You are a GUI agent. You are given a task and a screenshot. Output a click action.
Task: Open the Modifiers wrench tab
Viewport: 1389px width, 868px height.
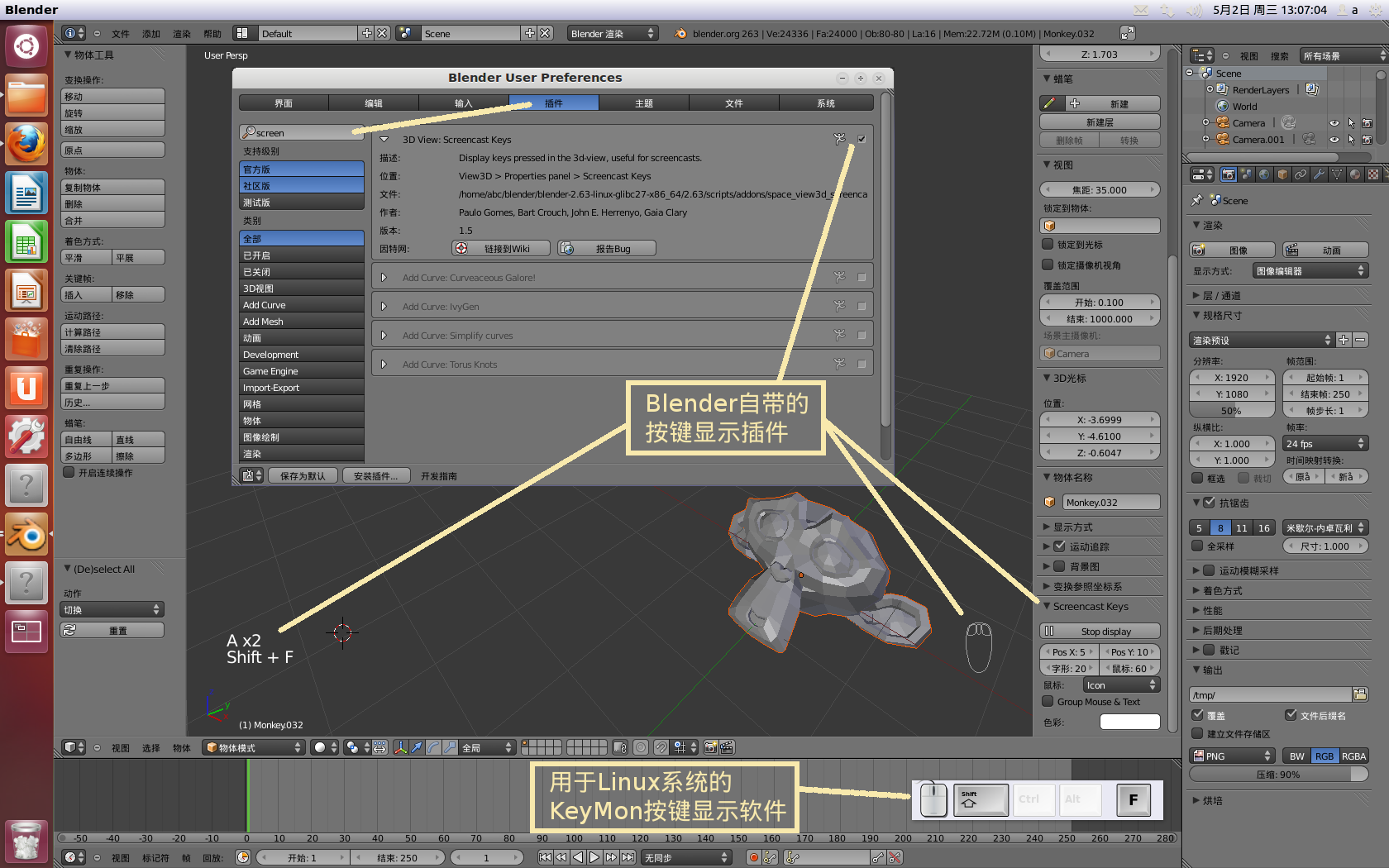1319,174
